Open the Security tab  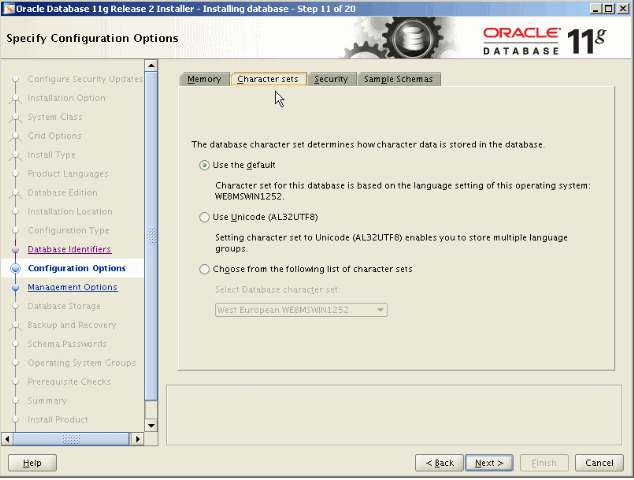331,79
